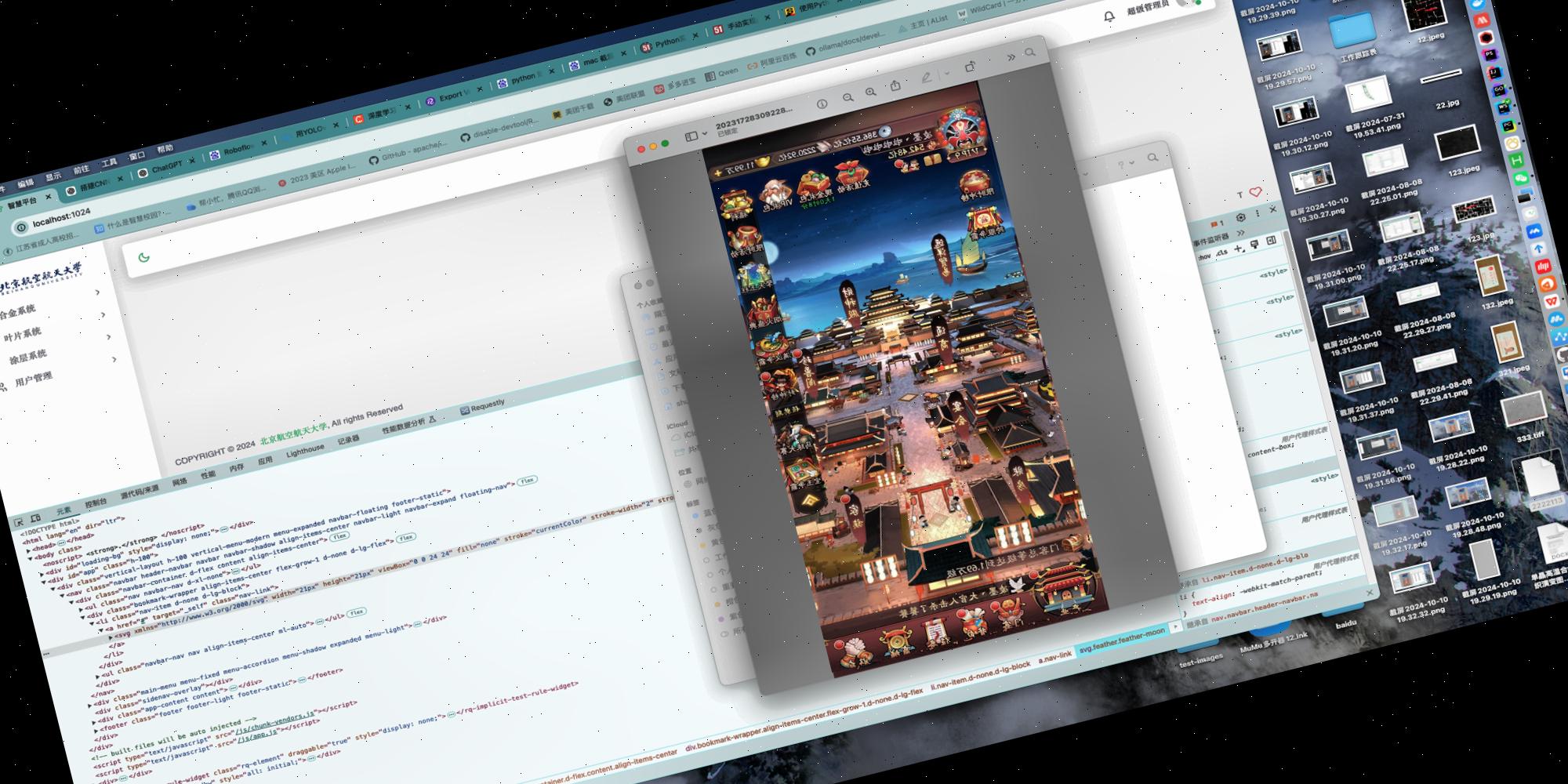1568x784 pixels.
Task: Open Preview's toolbar search icon
Action: [x=1030, y=53]
